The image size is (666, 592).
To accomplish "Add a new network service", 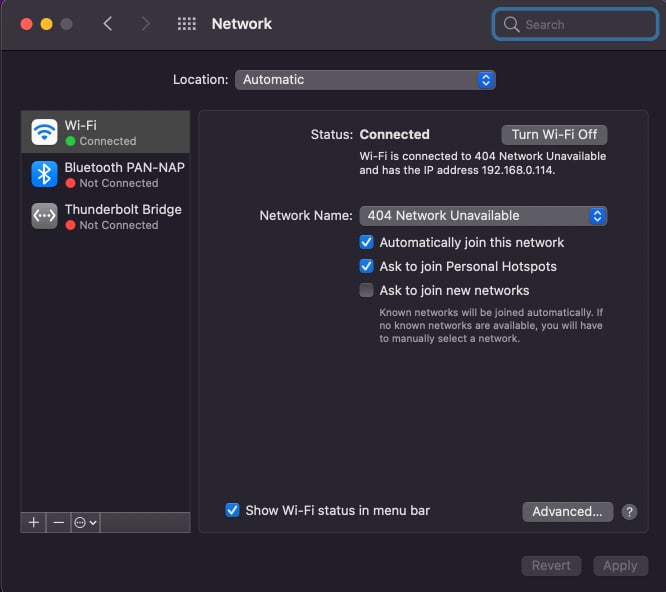I will [34, 522].
